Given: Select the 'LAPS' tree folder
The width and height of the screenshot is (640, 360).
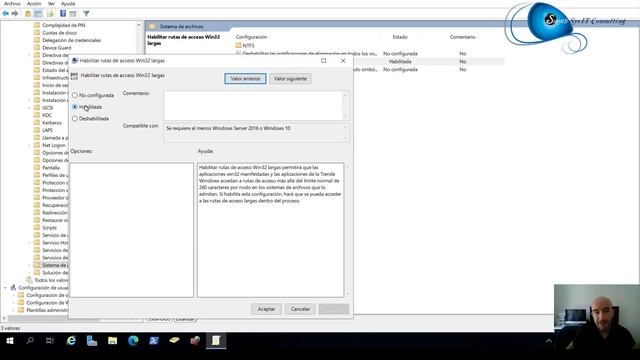Looking at the screenshot, I should click(47, 130).
